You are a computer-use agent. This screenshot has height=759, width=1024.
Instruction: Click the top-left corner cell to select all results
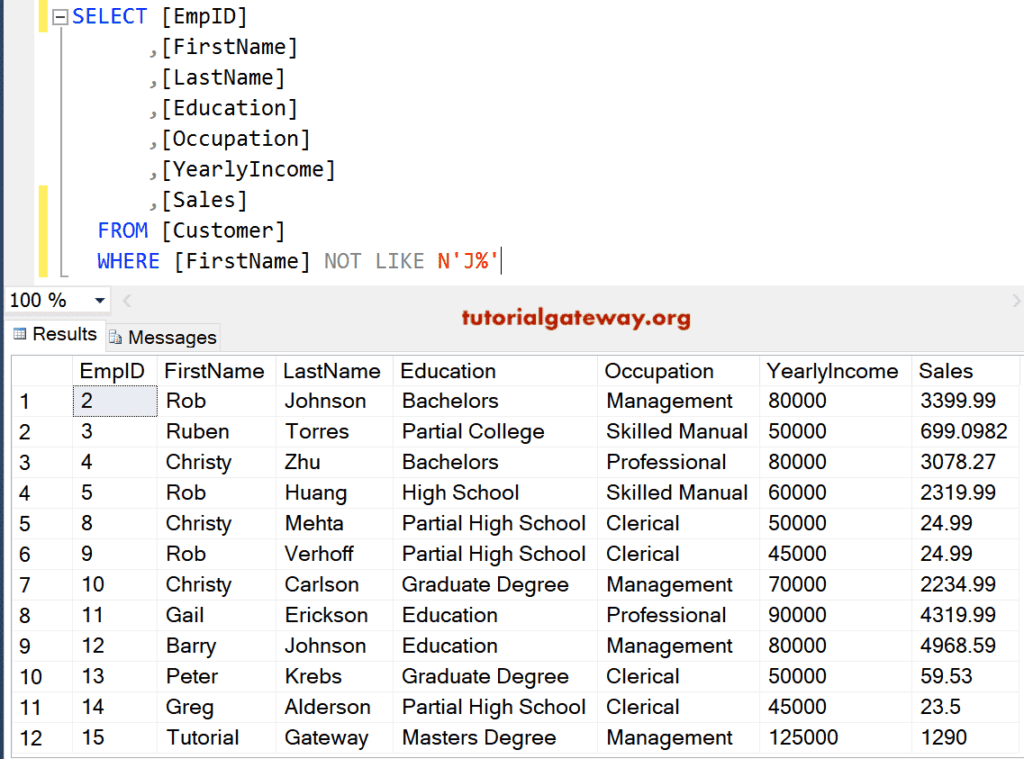pos(42,370)
